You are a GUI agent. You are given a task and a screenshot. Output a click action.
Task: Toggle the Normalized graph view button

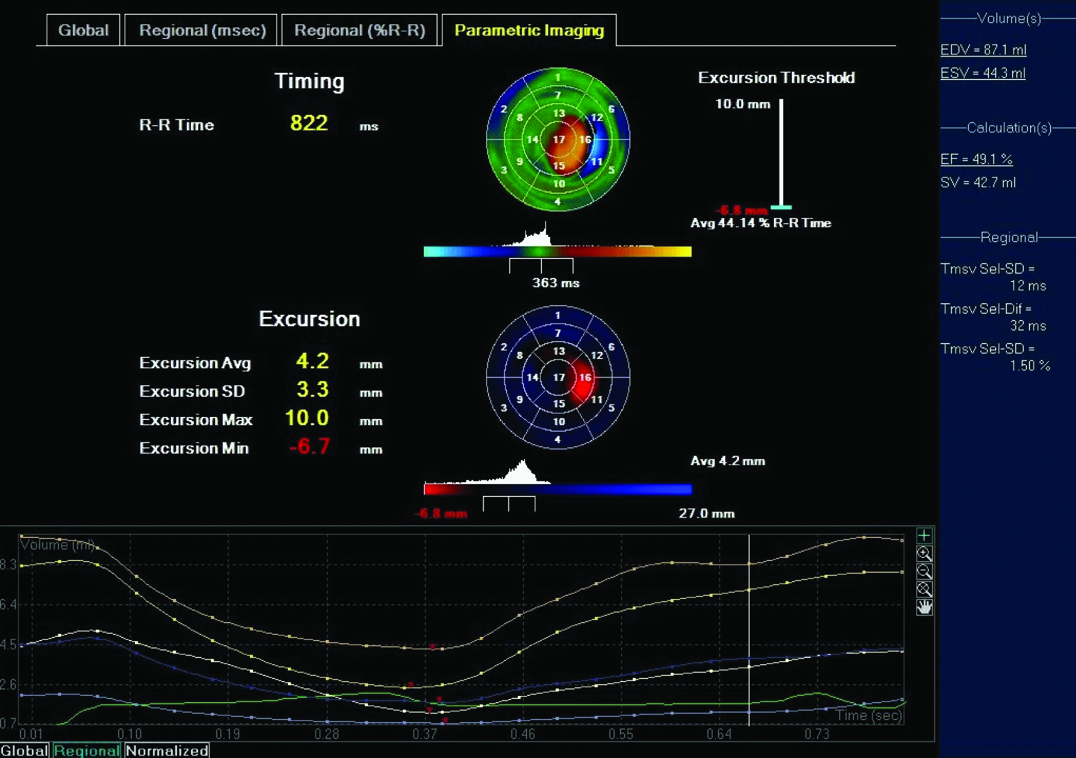[x=167, y=750]
